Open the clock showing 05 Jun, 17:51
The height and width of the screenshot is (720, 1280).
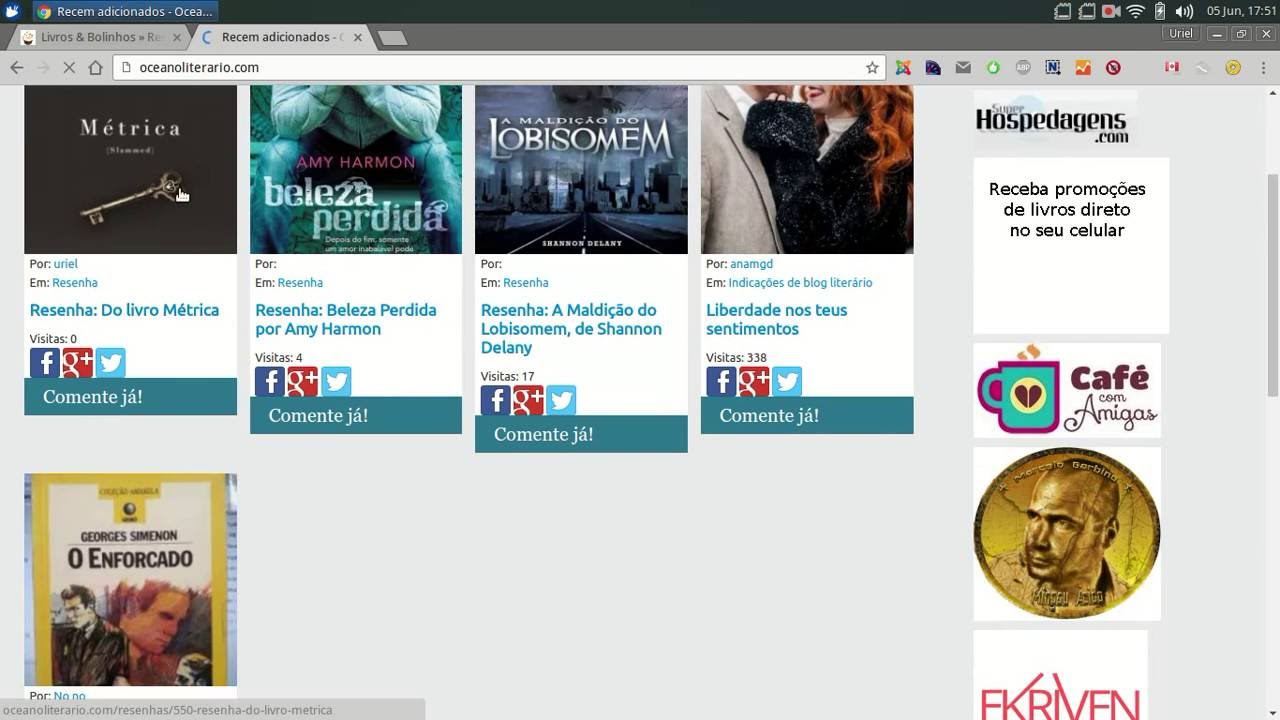(x=1241, y=11)
